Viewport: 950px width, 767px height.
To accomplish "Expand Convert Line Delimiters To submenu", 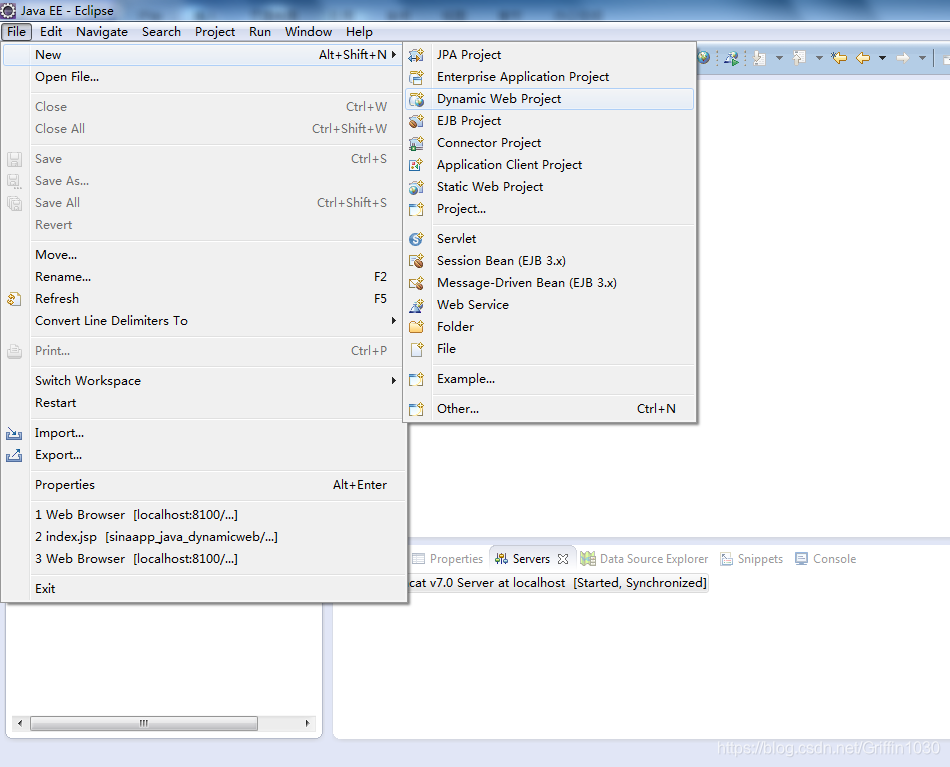I will 394,320.
